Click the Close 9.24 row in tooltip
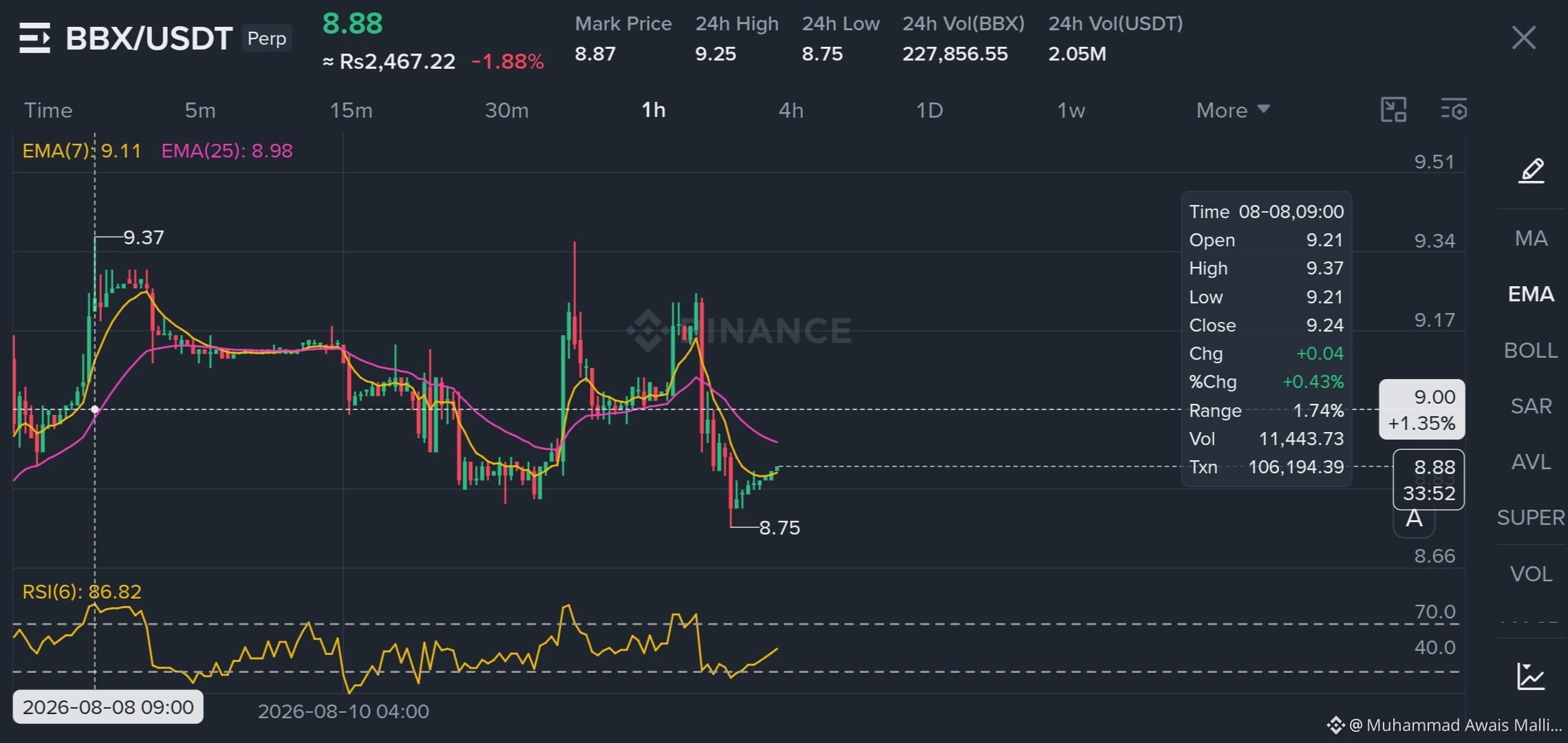The height and width of the screenshot is (743, 1568). point(1266,325)
